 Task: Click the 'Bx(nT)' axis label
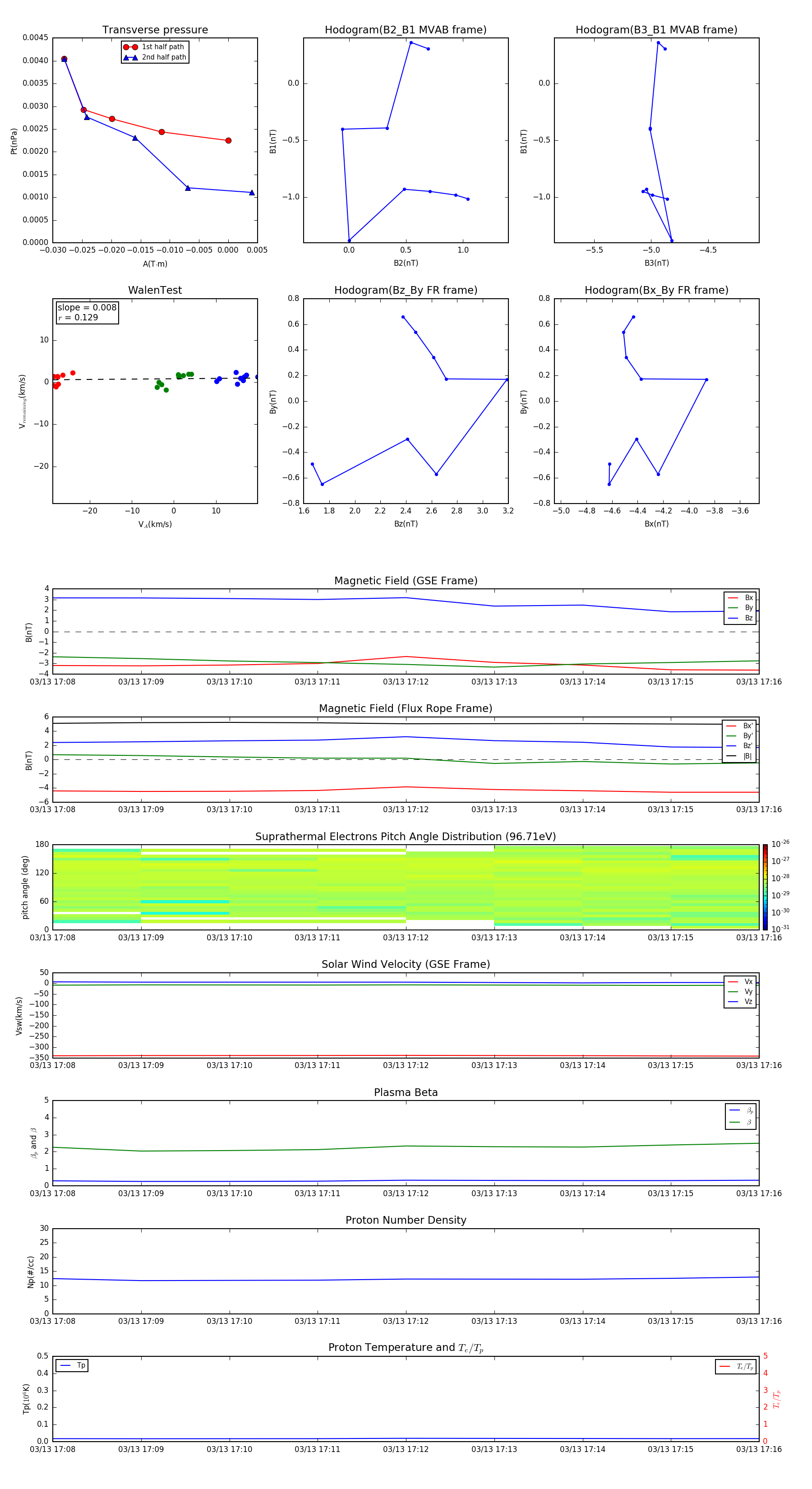[x=656, y=524]
